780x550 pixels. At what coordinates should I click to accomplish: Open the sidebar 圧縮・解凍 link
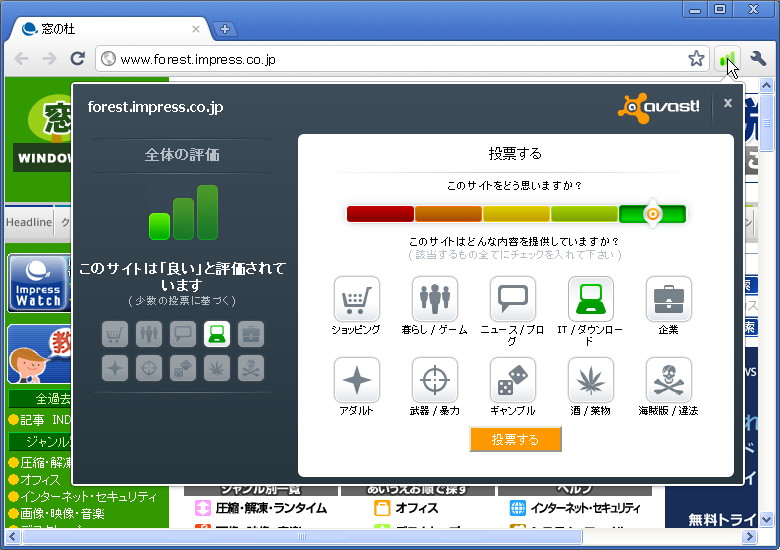[45, 463]
